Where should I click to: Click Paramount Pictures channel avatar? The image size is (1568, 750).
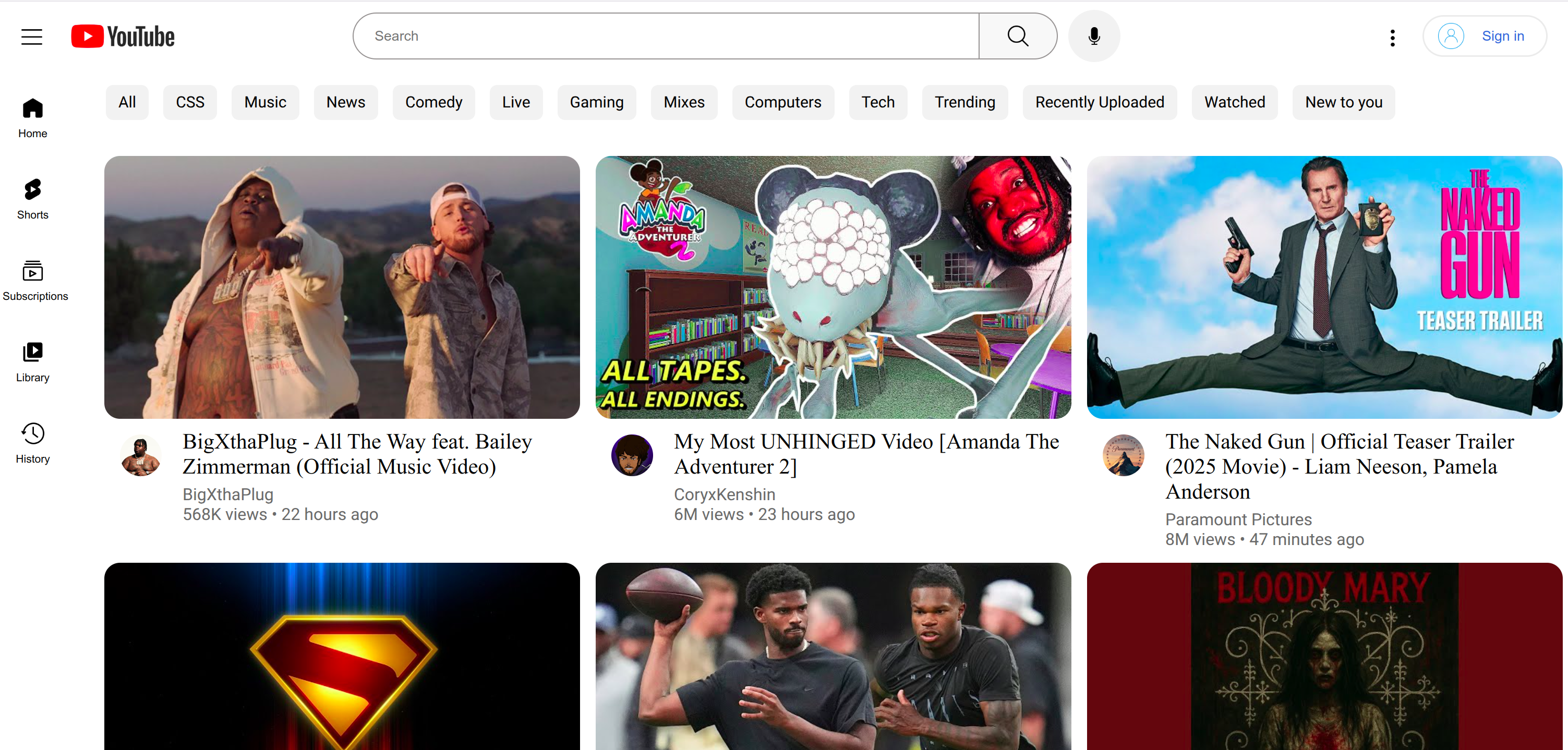pyautogui.click(x=1124, y=455)
